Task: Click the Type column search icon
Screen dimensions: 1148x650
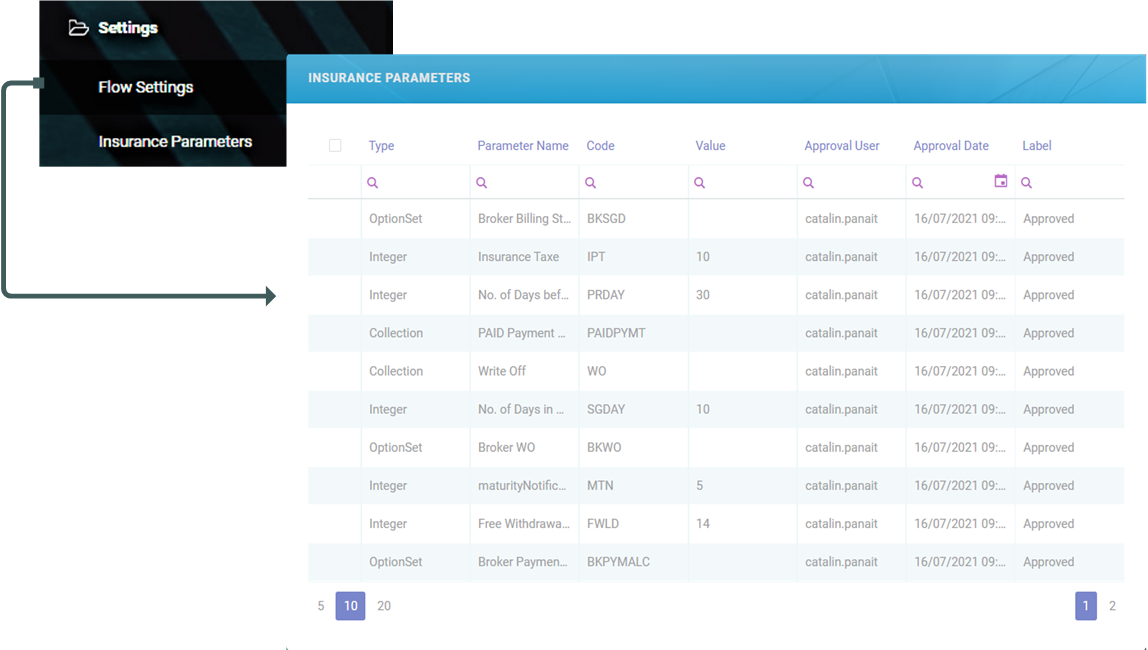Action: (373, 183)
